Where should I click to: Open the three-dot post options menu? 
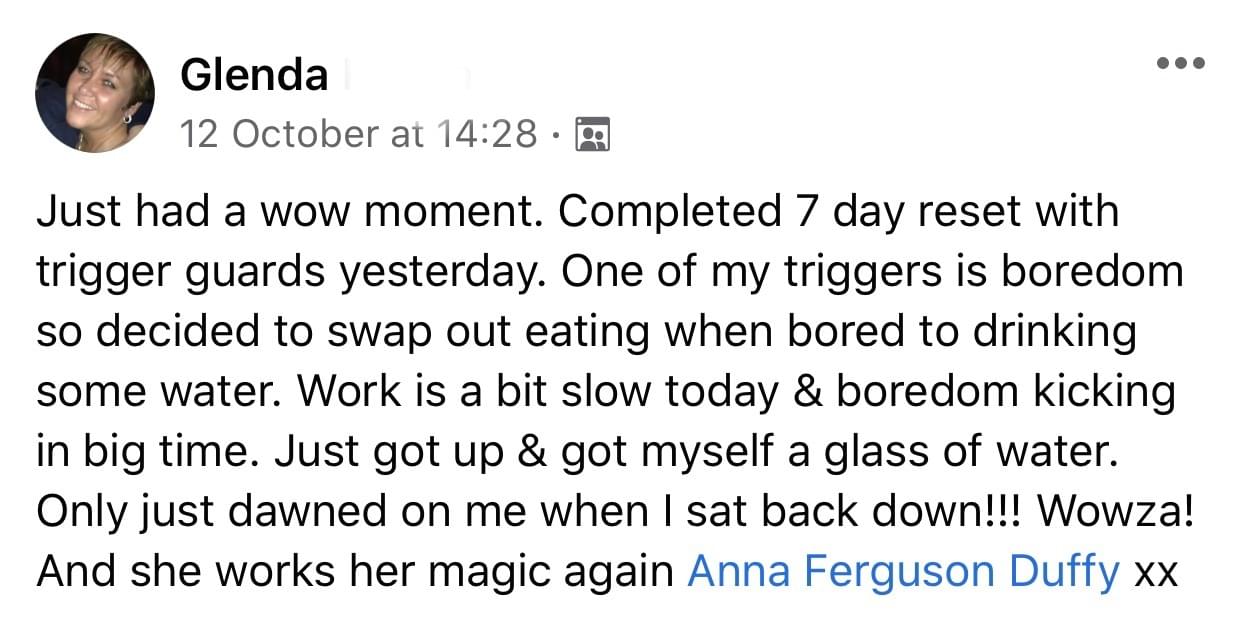coord(1181,63)
